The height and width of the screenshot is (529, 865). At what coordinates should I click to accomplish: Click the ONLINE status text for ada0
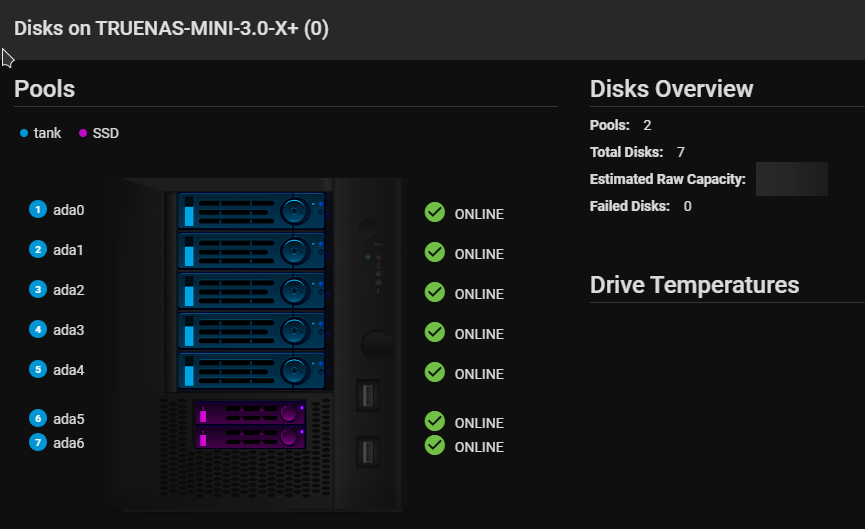pos(479,214)
